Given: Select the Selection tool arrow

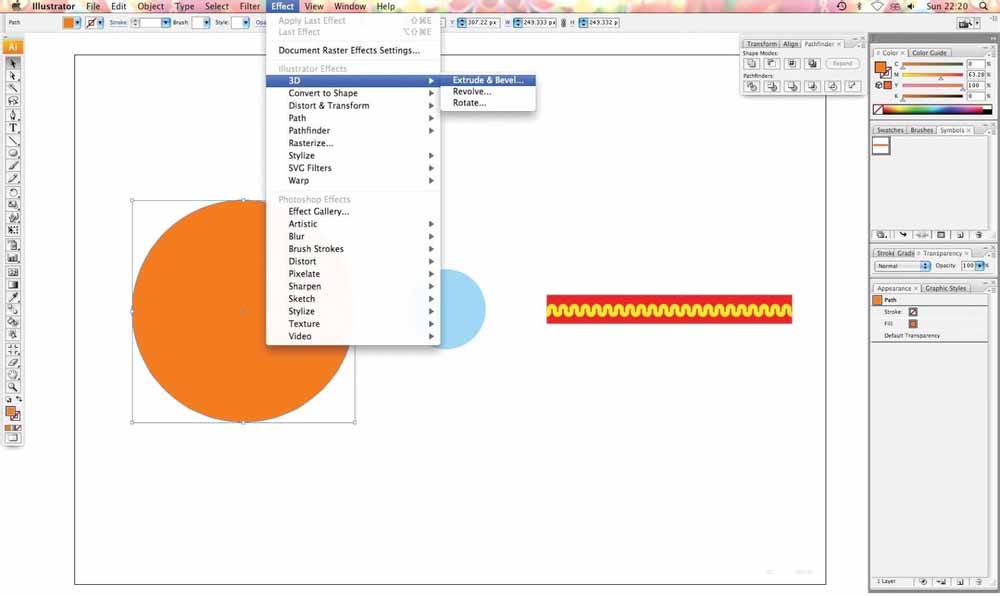Looking at the screenshot, I should pos(13,63).
